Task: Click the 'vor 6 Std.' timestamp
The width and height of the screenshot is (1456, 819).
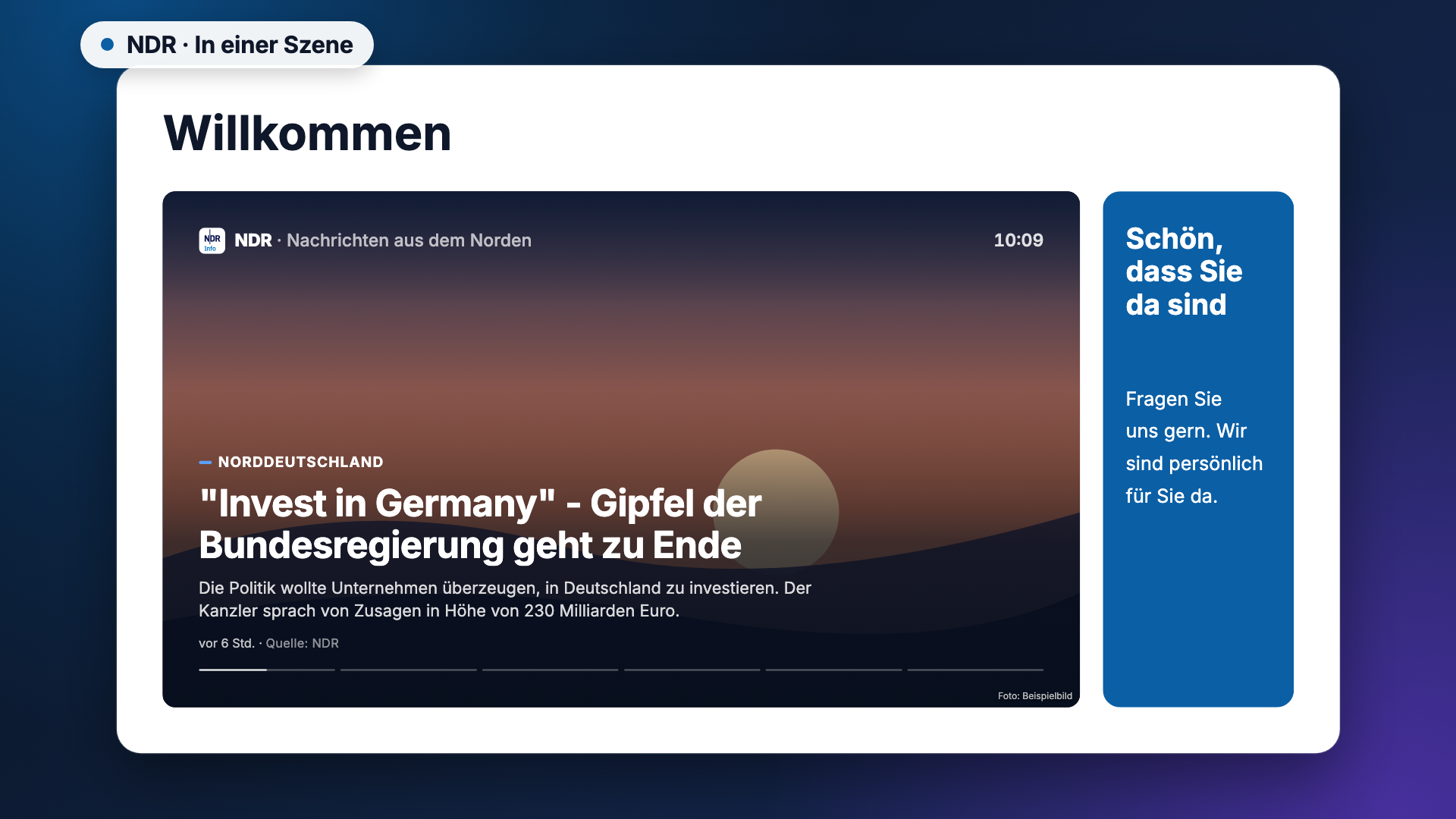Action: click(226, 643)
